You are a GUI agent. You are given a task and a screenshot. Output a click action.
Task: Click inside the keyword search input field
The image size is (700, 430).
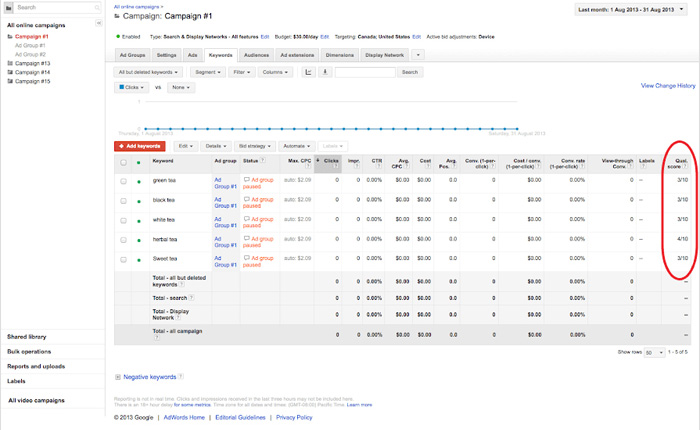365,72
